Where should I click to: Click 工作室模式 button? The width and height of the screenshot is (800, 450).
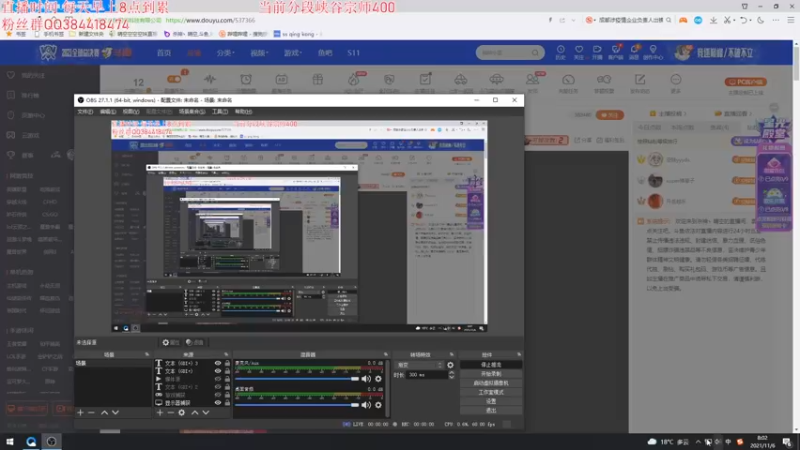point(491,392)
